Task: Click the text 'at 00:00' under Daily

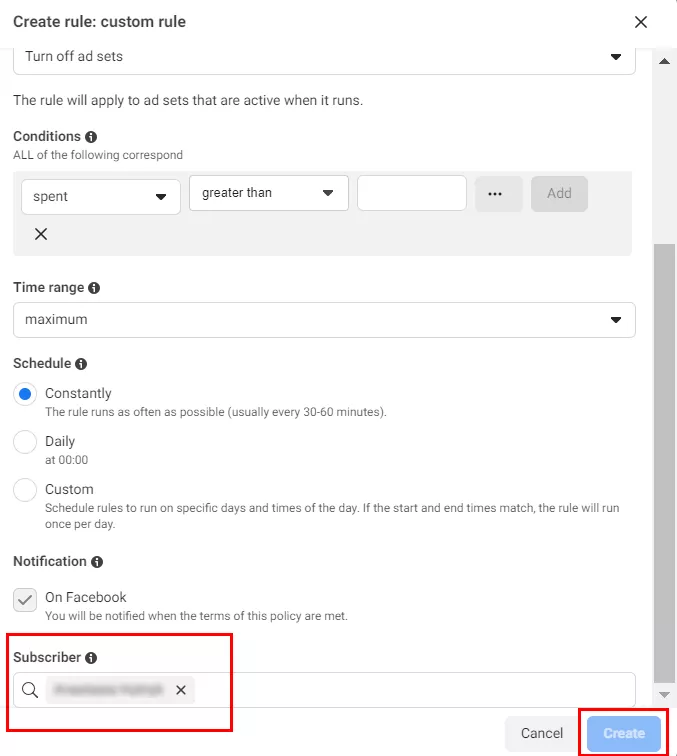Action: 67,460
